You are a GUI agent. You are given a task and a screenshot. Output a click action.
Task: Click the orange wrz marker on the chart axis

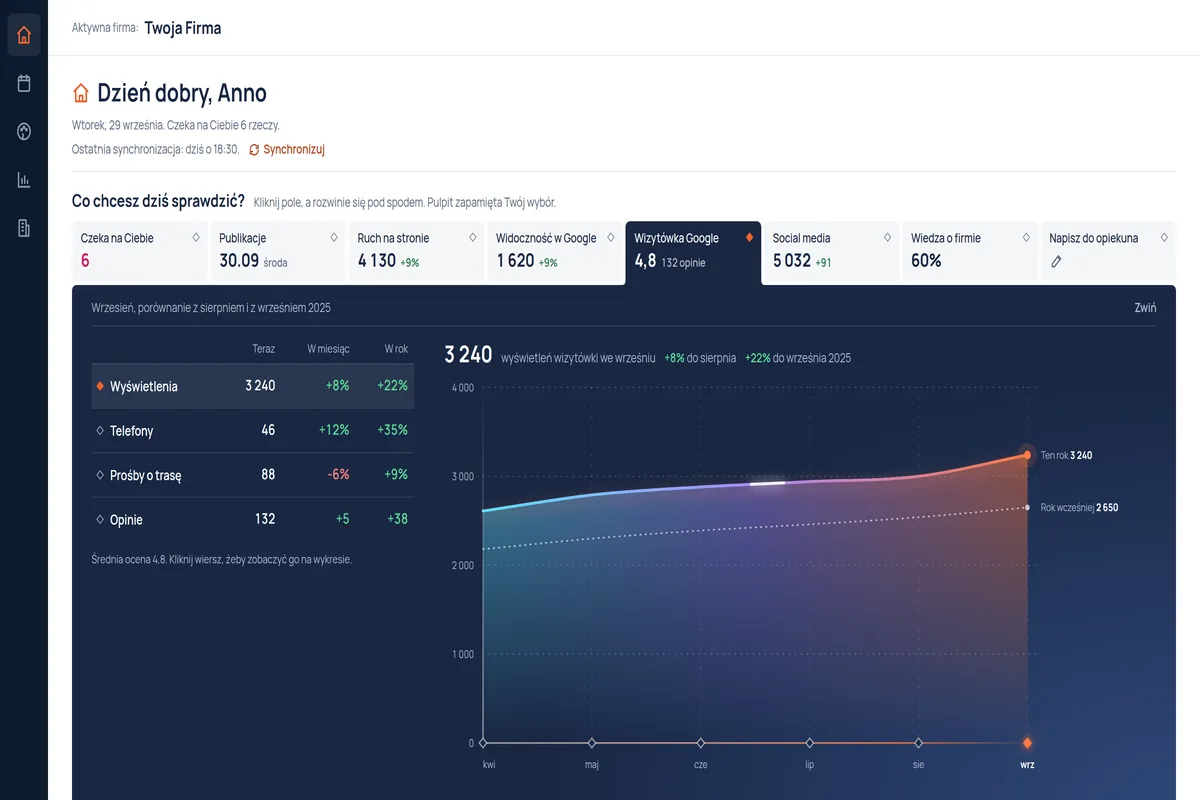pos(1027,743)
